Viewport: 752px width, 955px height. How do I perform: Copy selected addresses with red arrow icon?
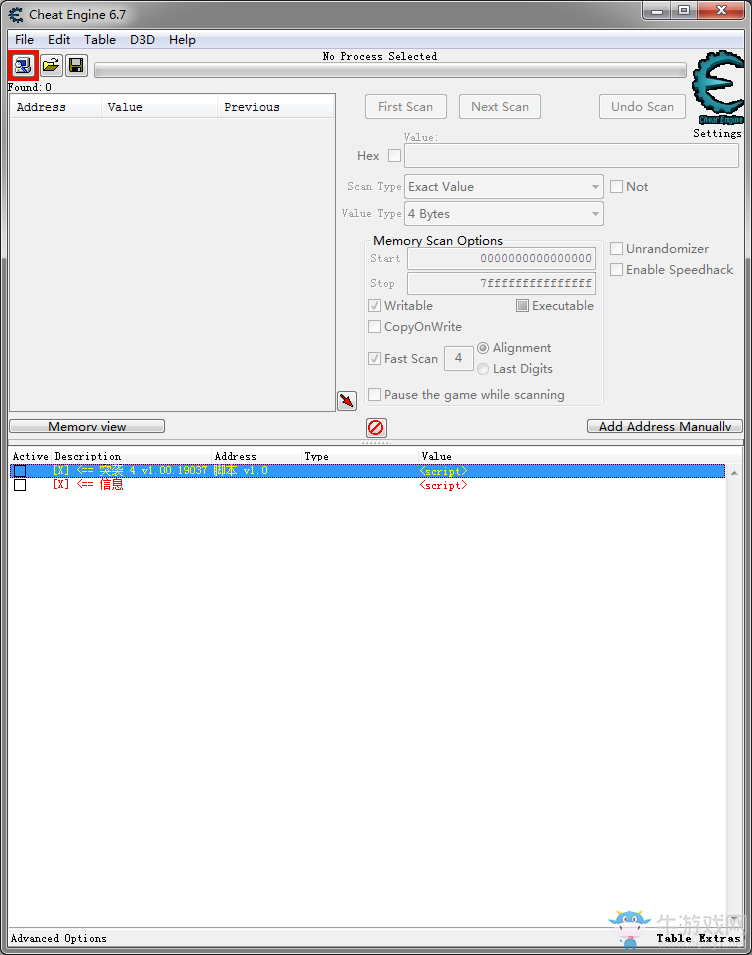347,401
